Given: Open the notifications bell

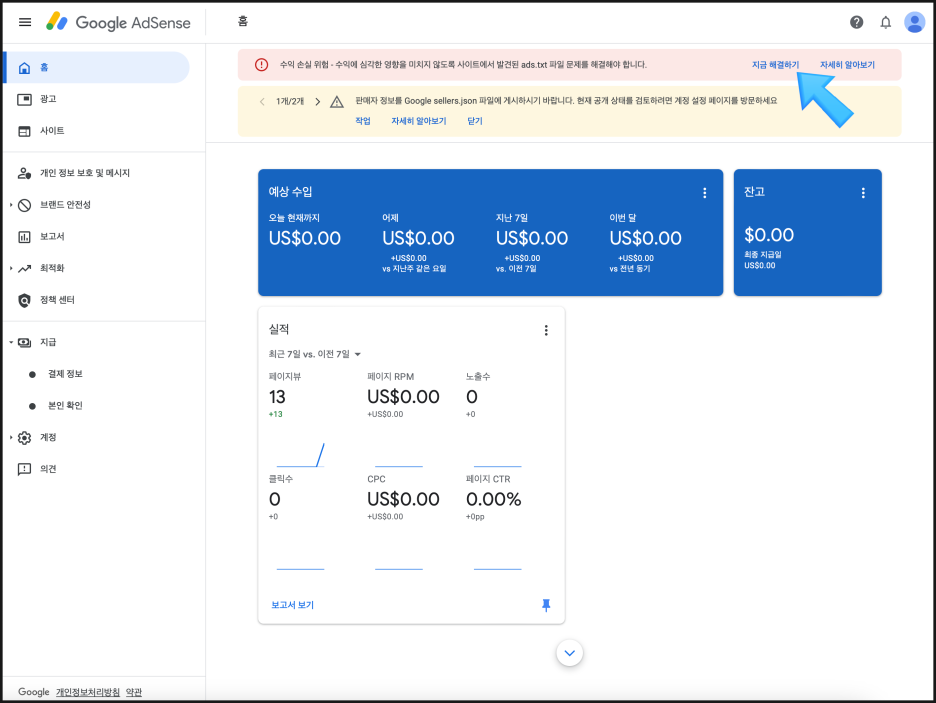Looking at the screenshot, I should coord(886,22).
